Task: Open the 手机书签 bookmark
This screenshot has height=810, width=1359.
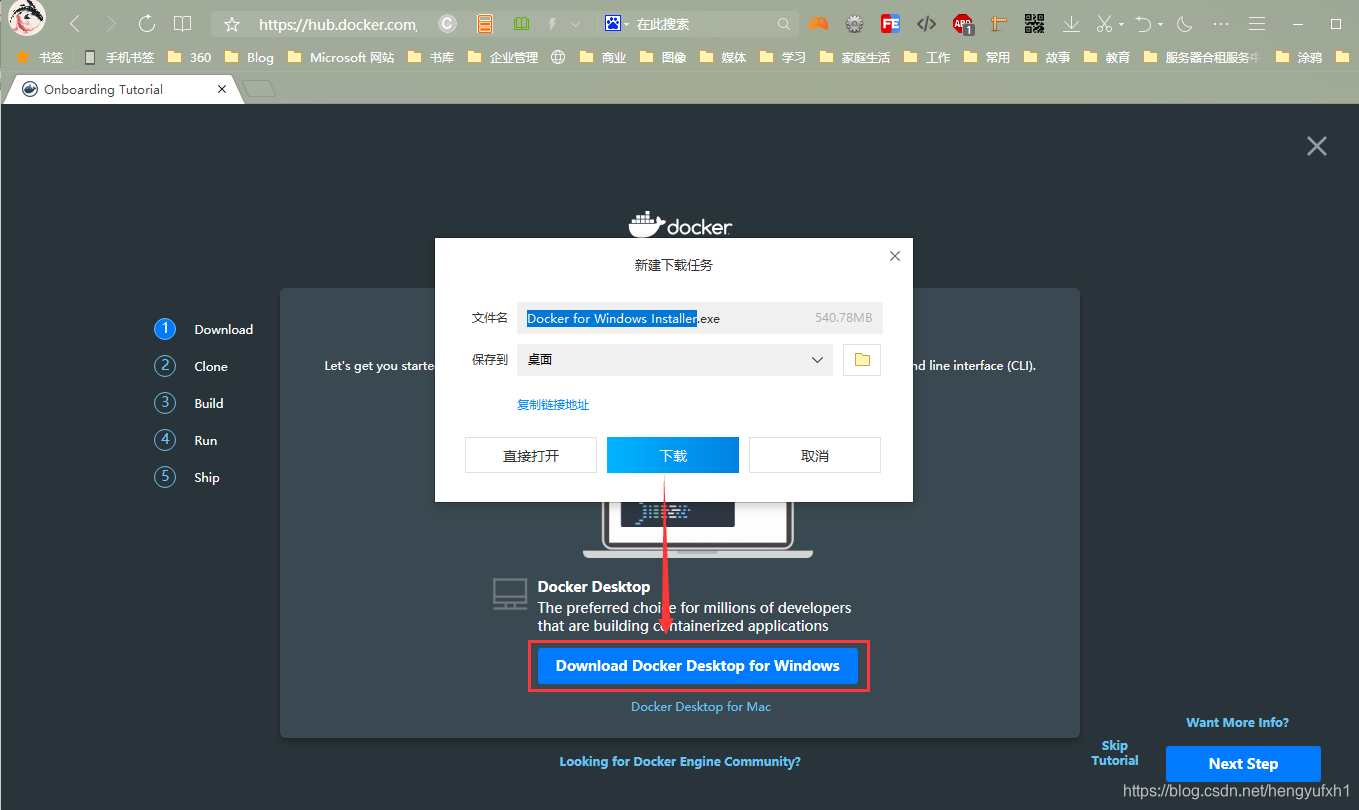Action: pyautogui.click(x=118, y=57)
